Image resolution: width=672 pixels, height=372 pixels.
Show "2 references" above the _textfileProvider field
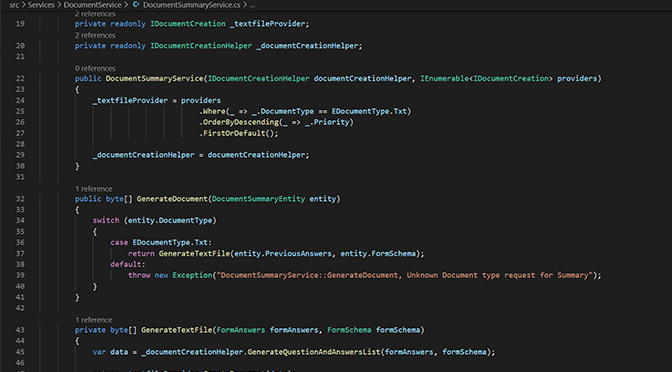click(95, 14)
